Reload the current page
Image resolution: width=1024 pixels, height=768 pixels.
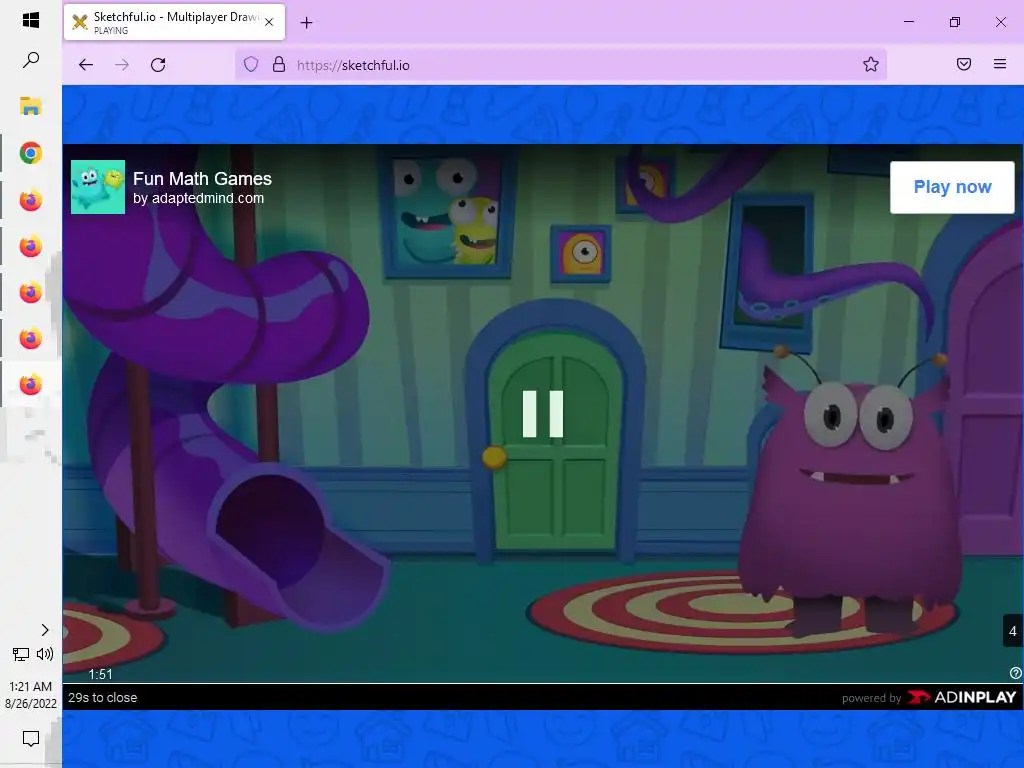coord(158,65)
